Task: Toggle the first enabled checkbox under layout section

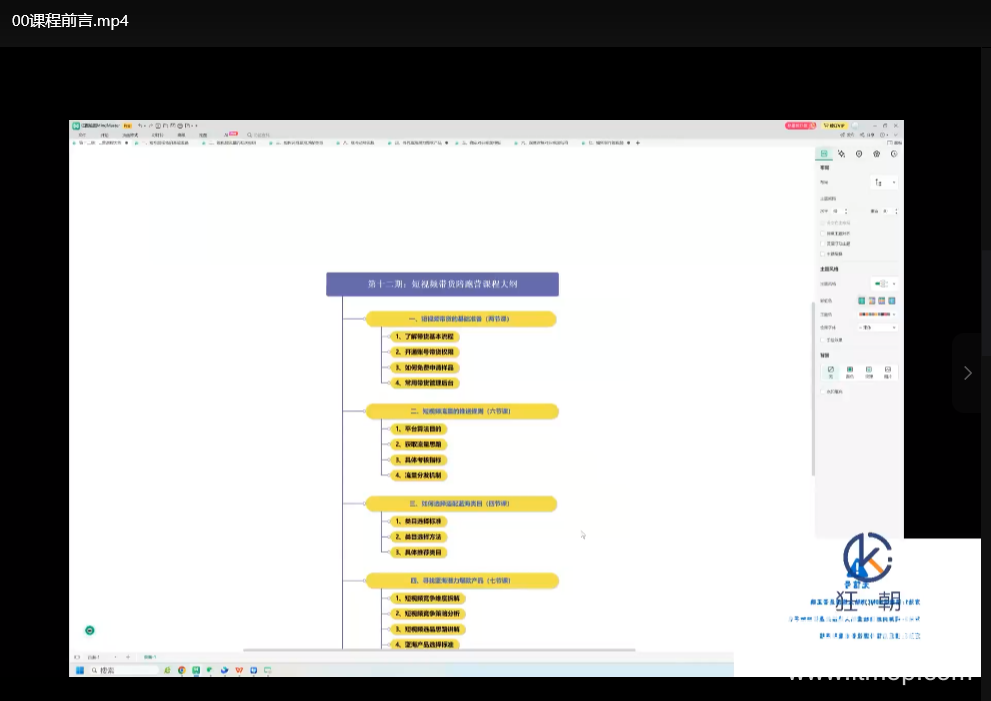Action: pyautogui.click(x=822, y=233)
